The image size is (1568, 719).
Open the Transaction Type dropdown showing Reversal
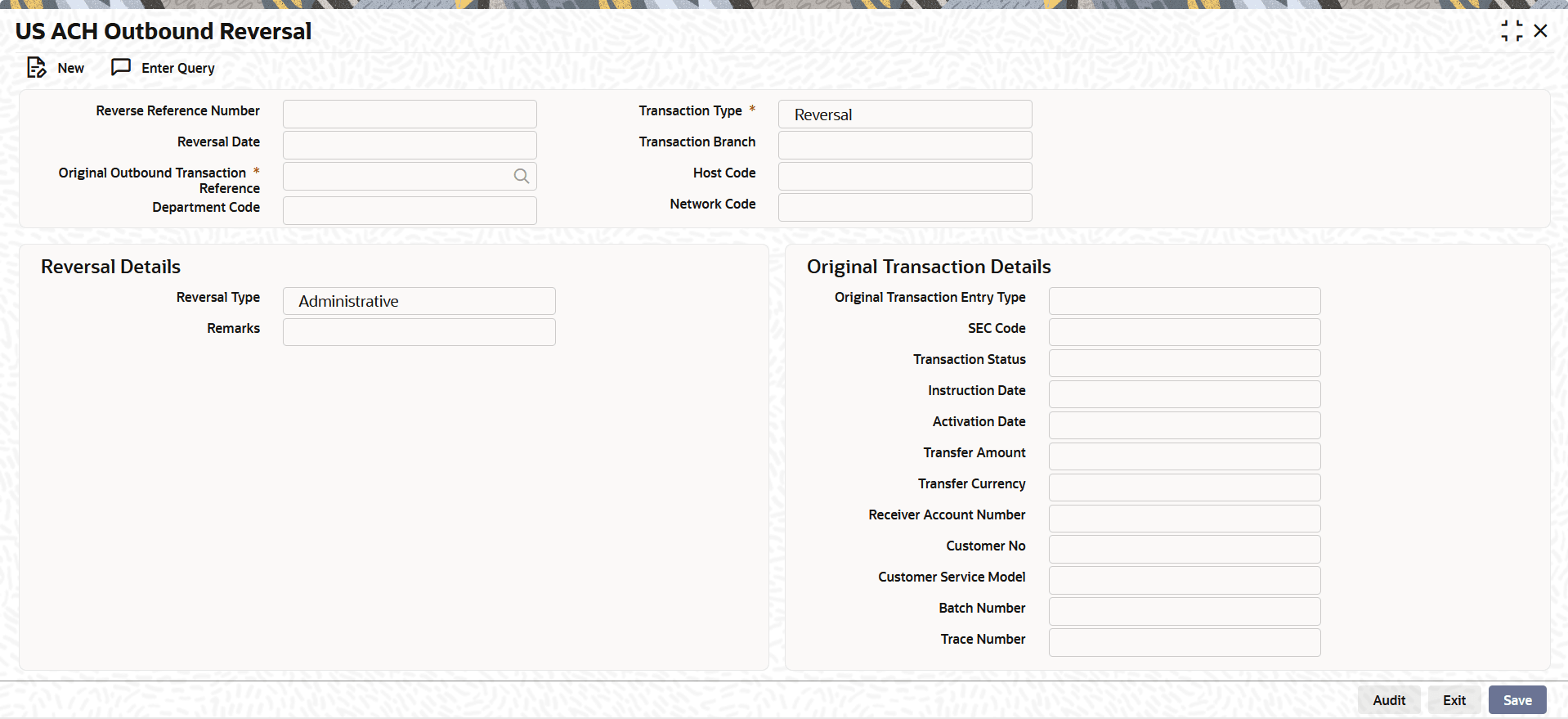[x=905, y=115]
